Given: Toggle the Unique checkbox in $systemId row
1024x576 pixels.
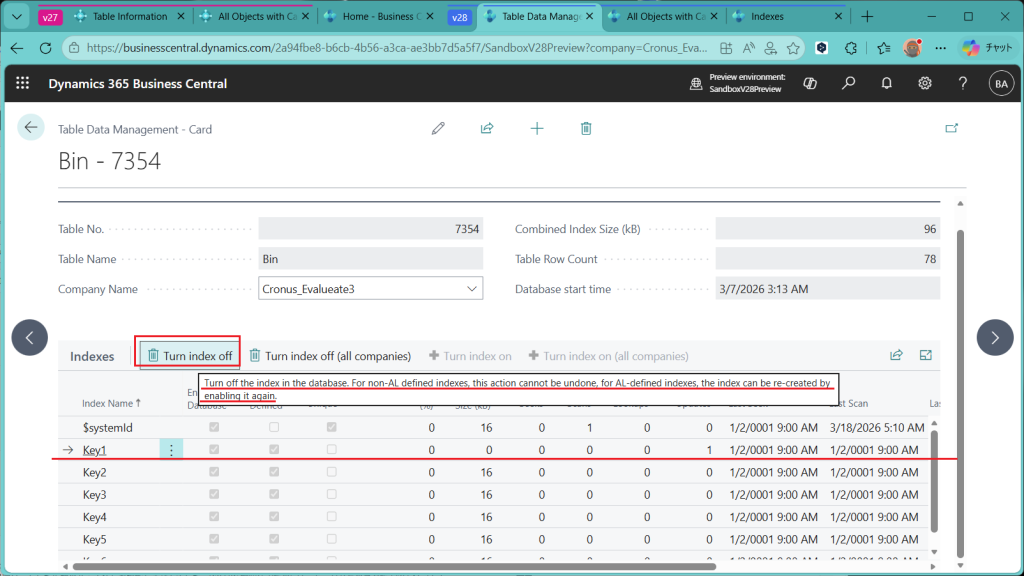Looking at the screenshot, I should [333, 428].
